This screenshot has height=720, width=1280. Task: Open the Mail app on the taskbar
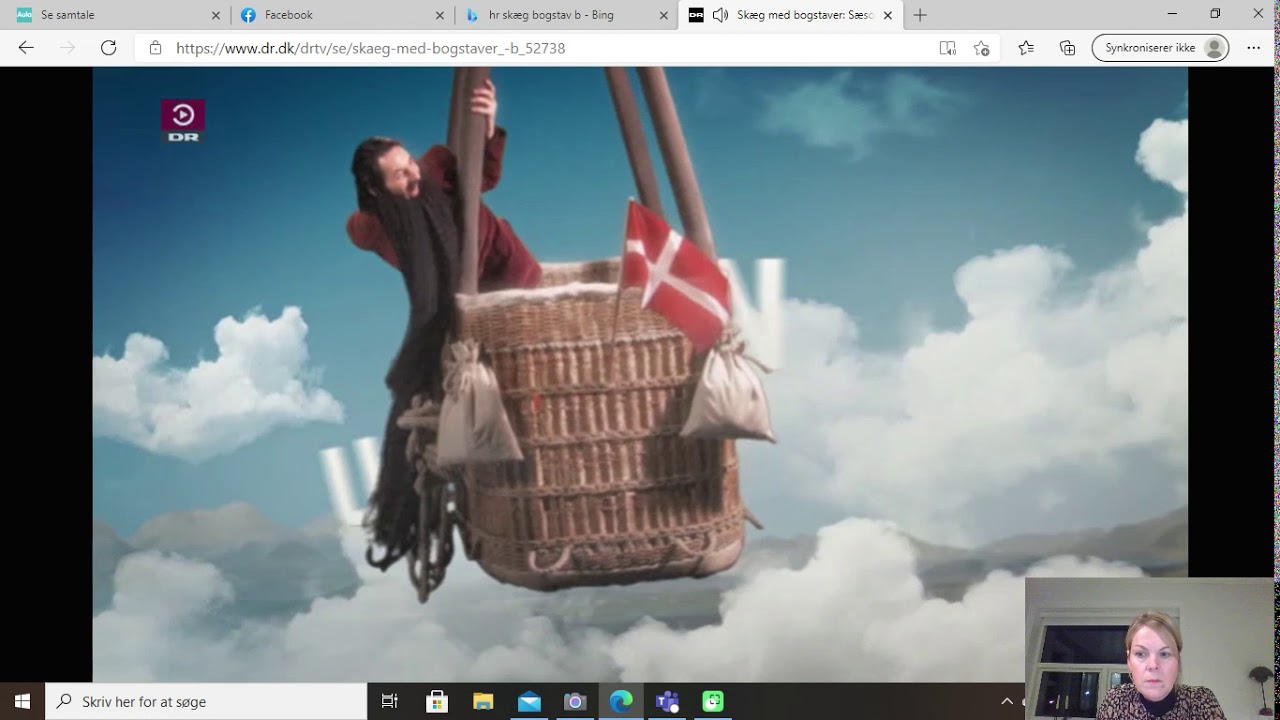(529, 701)
